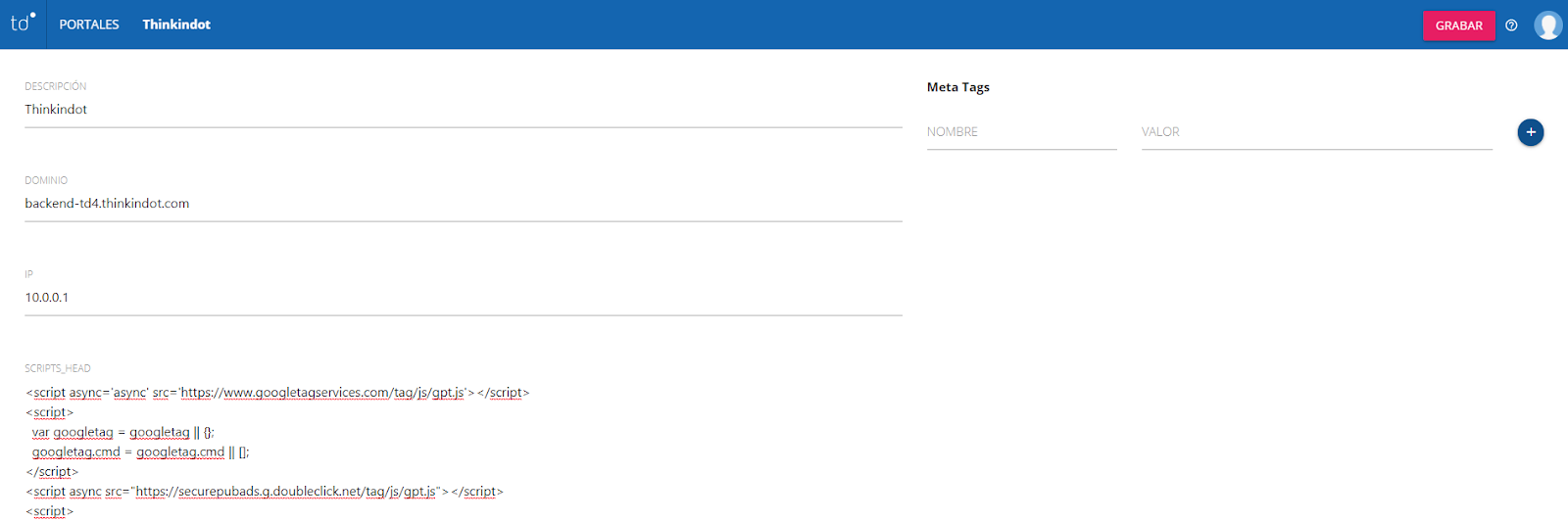Click the 'var googletag' code line
Image resolution: width=1568 pixels, height=522 pixels.
click(x=122, y=432)
